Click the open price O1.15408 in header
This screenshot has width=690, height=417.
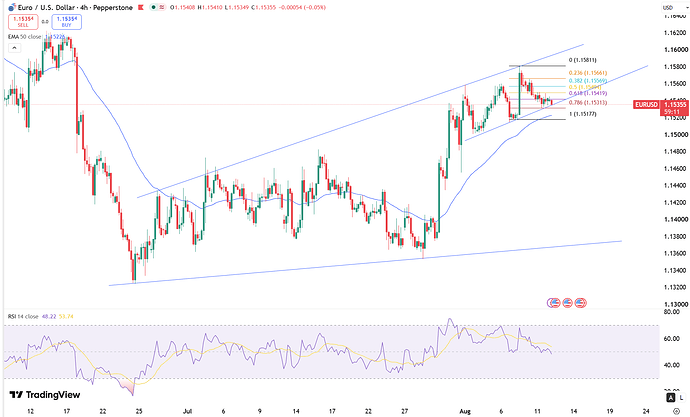(x=182, y=7)
